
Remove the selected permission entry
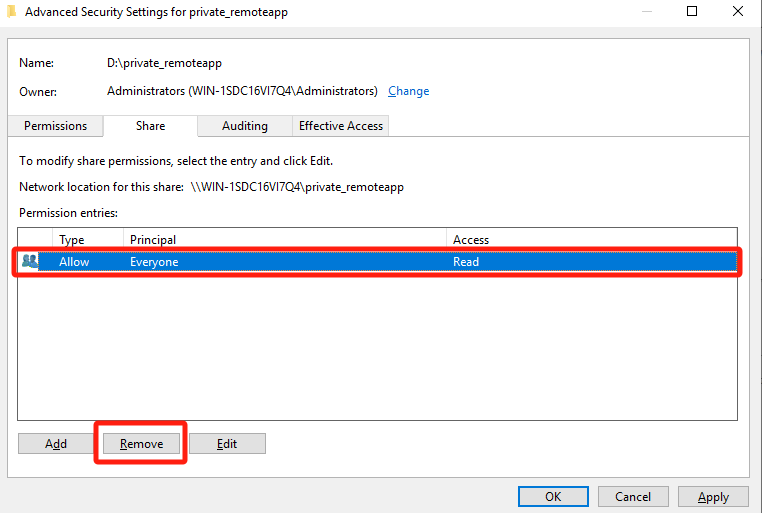click(141, 443)
